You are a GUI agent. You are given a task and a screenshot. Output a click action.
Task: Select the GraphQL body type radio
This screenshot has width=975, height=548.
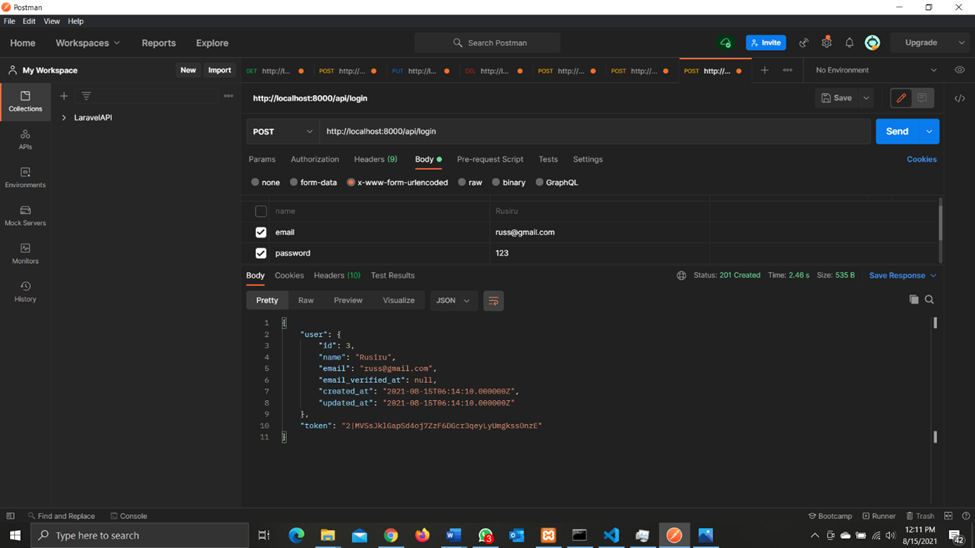[539, 182]
